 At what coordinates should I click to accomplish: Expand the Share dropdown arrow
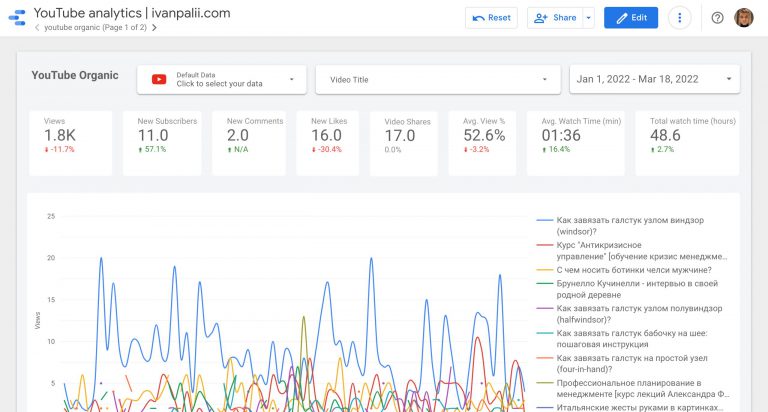click(x=588, y=18)
